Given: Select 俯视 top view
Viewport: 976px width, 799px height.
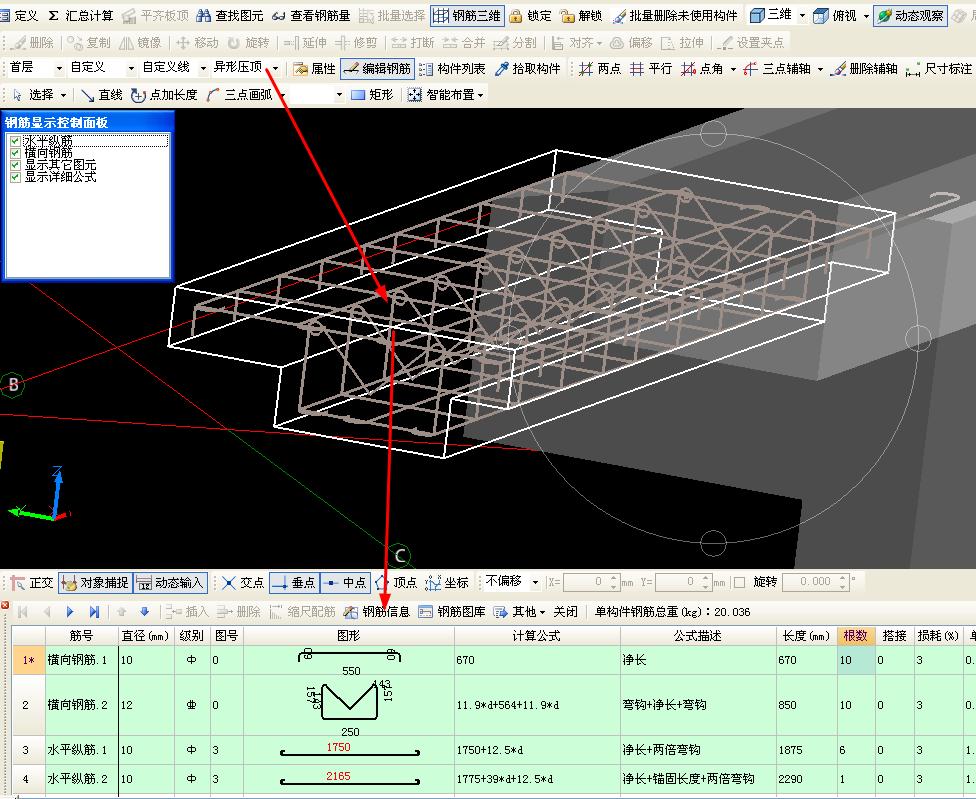Looking at the screenshot, I should pos(835,16).
